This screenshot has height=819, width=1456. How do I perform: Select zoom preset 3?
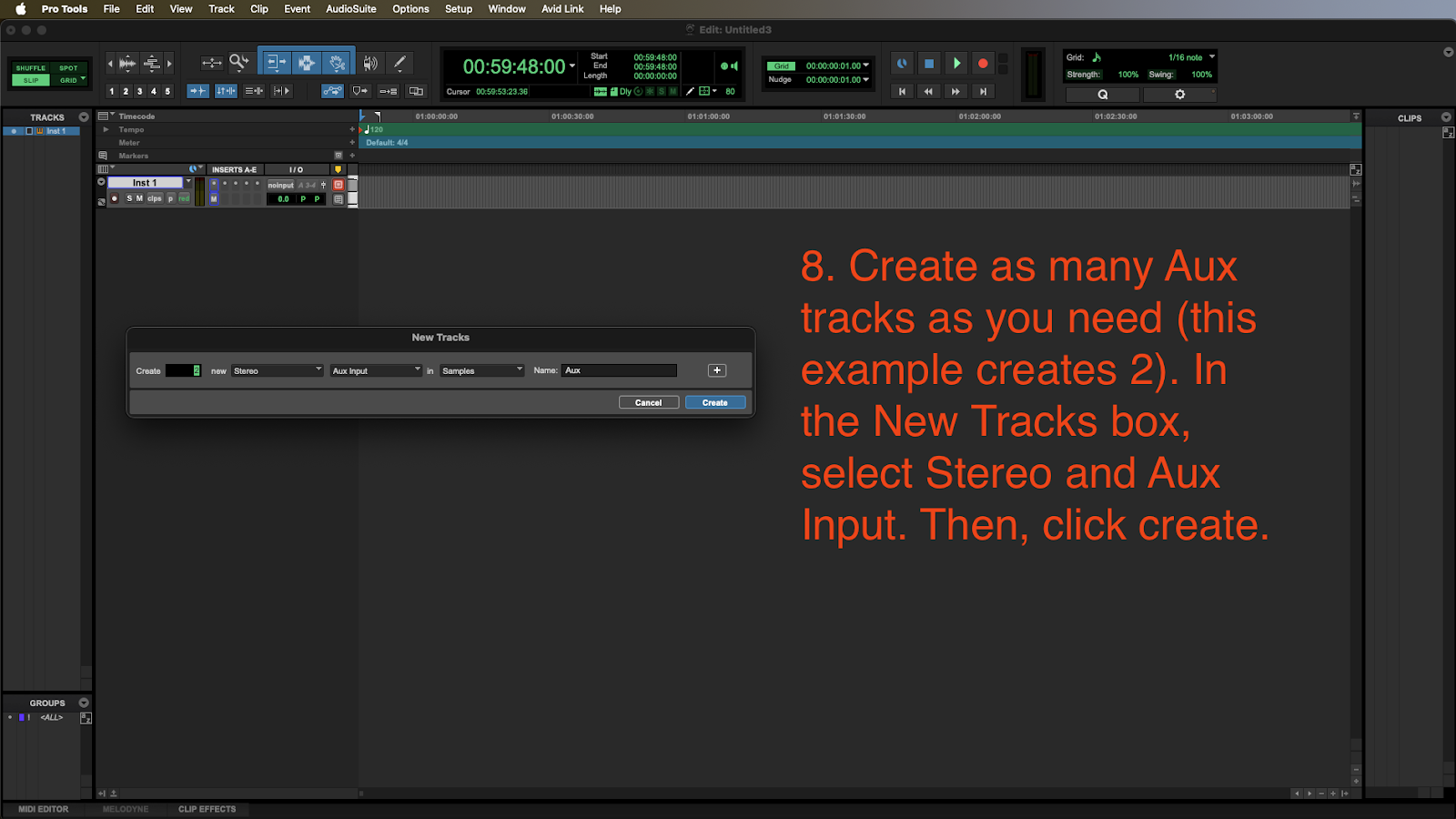139,91
